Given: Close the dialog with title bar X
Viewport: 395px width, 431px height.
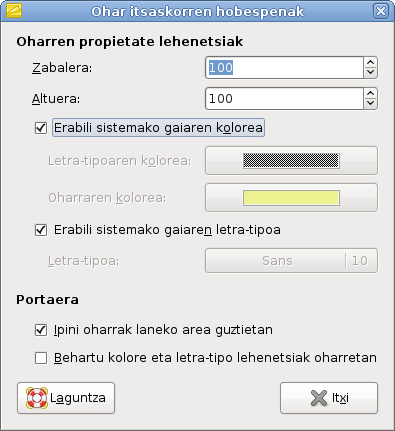Looking at the screenshot, I should pos(381,11).
